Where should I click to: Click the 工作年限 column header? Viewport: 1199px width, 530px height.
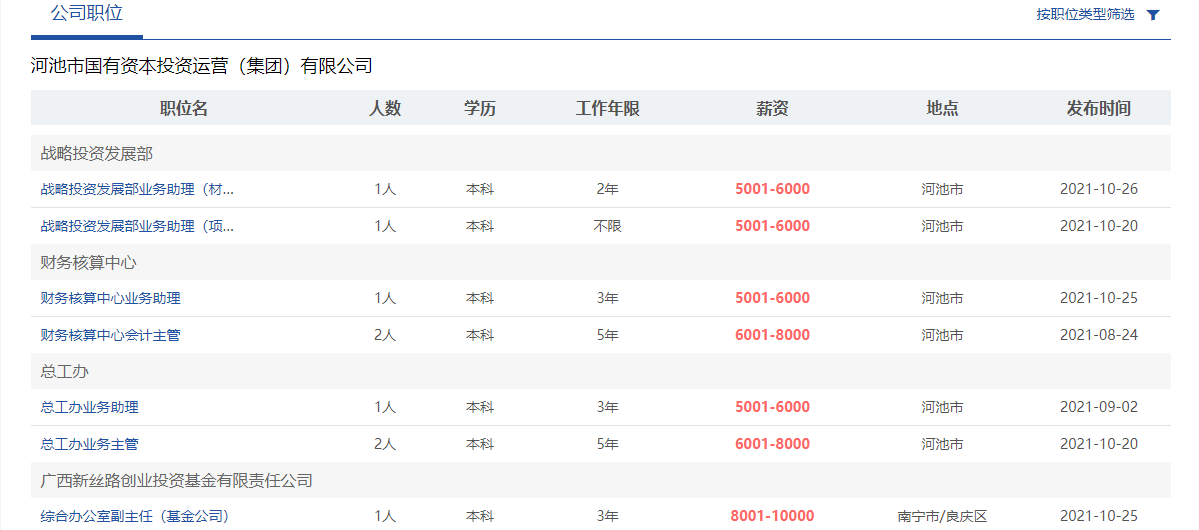607,109
